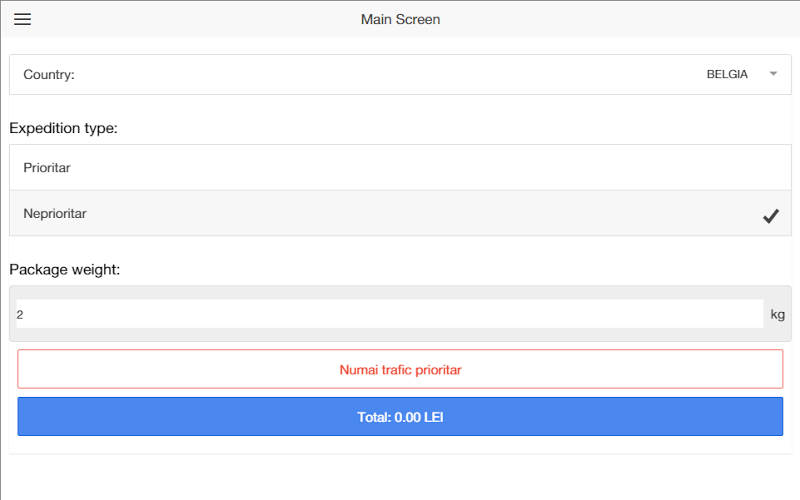Image resolution: width=800 pixels, height=500 pixels.
Task: Open the hamburger menu
Action: pos(22,19)
